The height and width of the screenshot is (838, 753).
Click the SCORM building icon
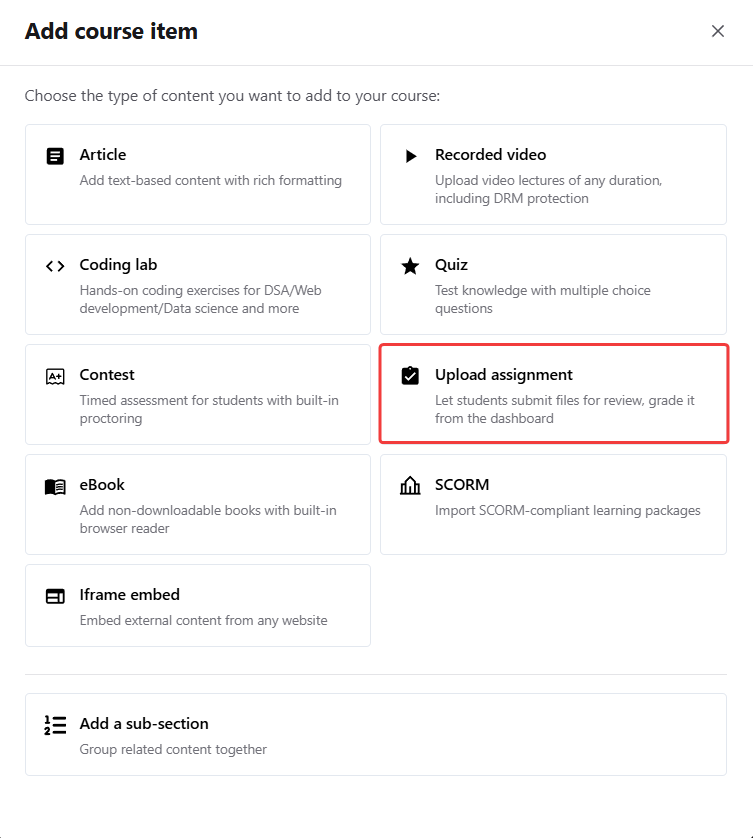pos(410,486)
